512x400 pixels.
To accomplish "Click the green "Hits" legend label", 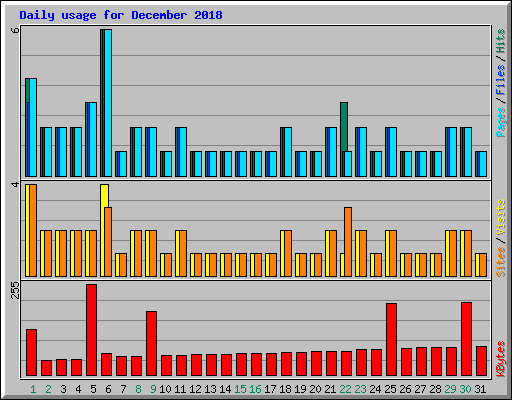I will (501, 41).
